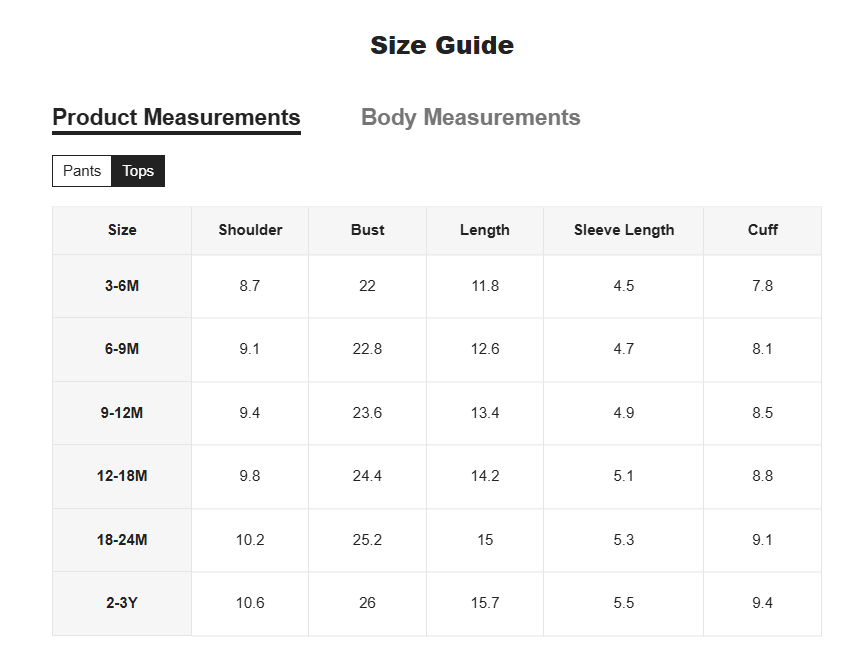Toggle to the Pants size chart
Screen dimensions: 861x672
click(82, 171)
